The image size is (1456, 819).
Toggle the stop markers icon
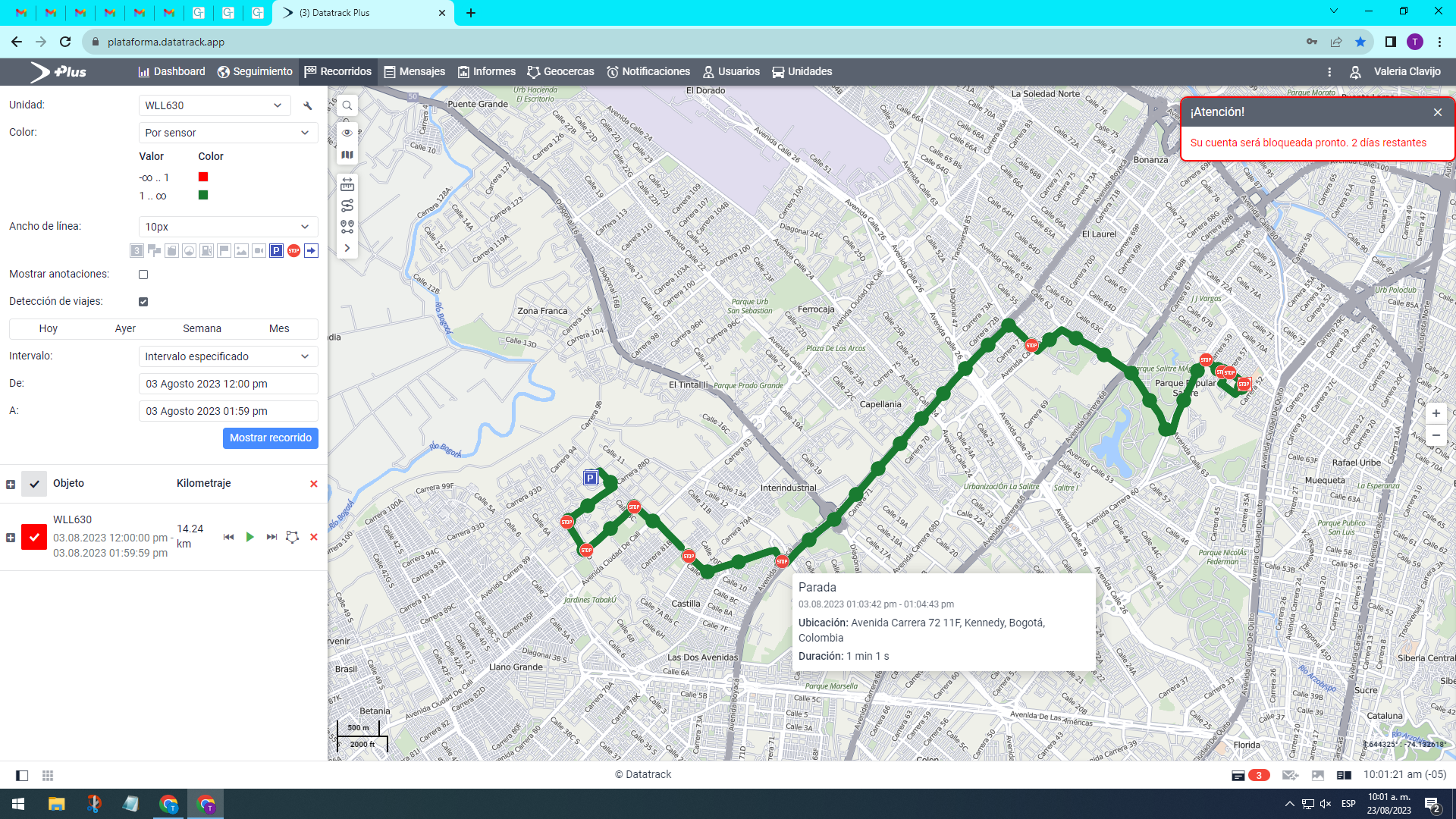pyautogui.click(x=293, y=251)
